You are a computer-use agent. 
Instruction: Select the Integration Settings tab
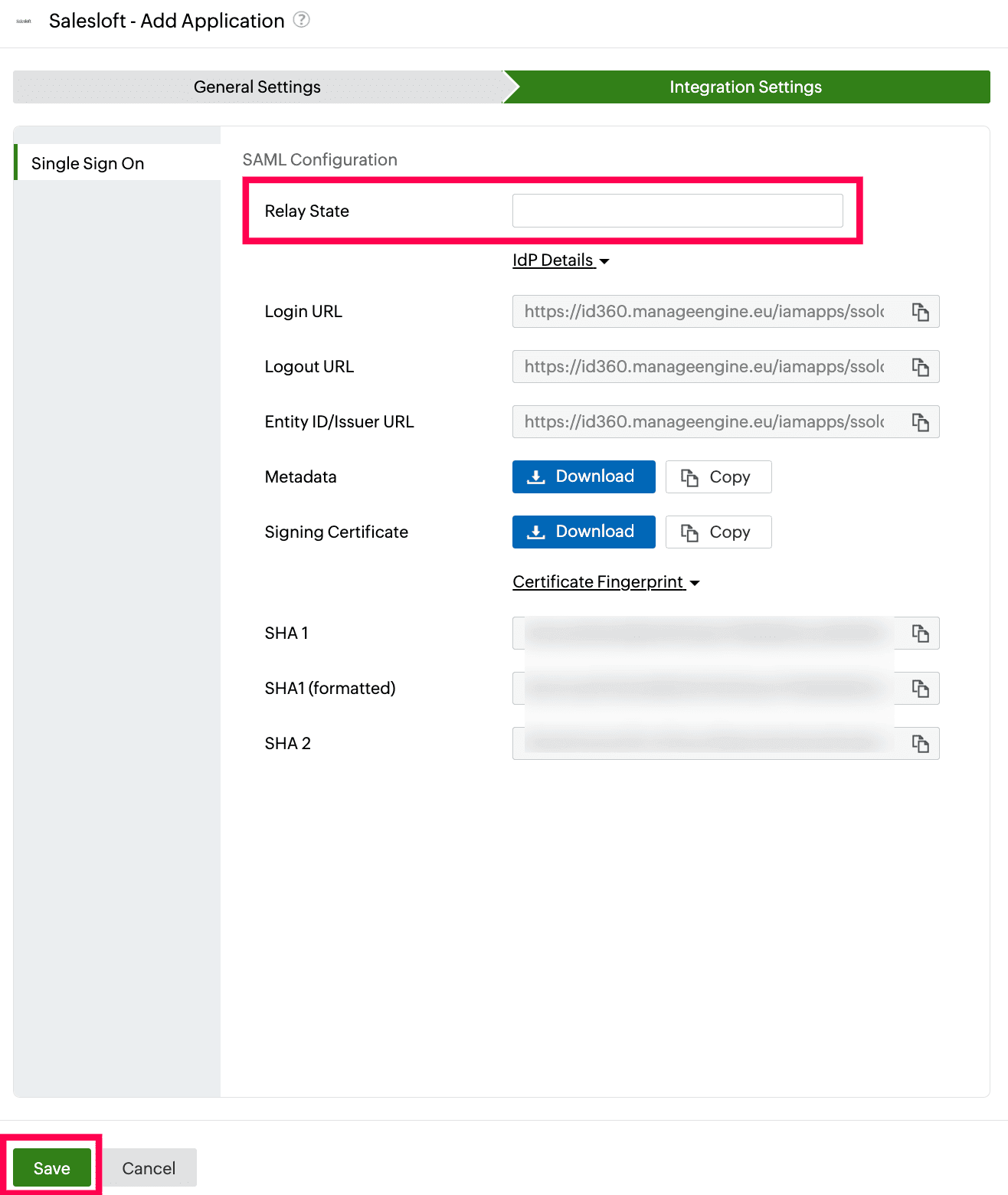pos(745,87)
